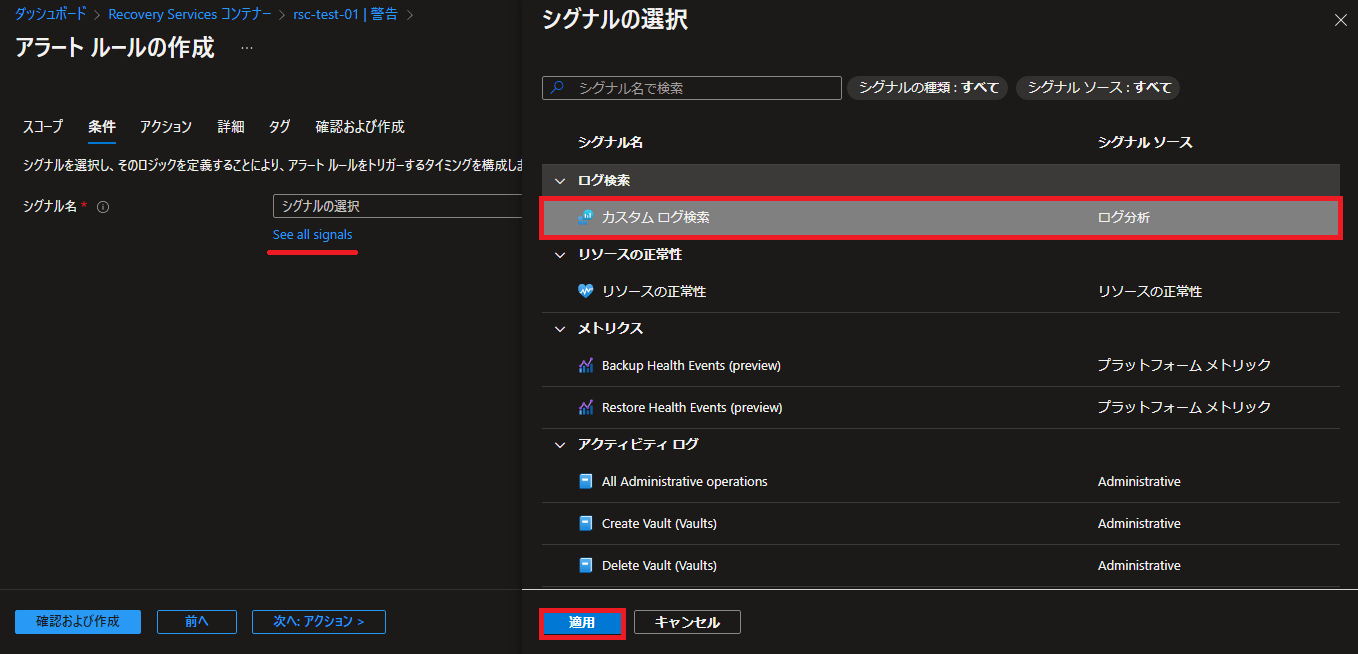Select All Administrative operations signal
This screenshot has height=654, width=1358.
940,481
